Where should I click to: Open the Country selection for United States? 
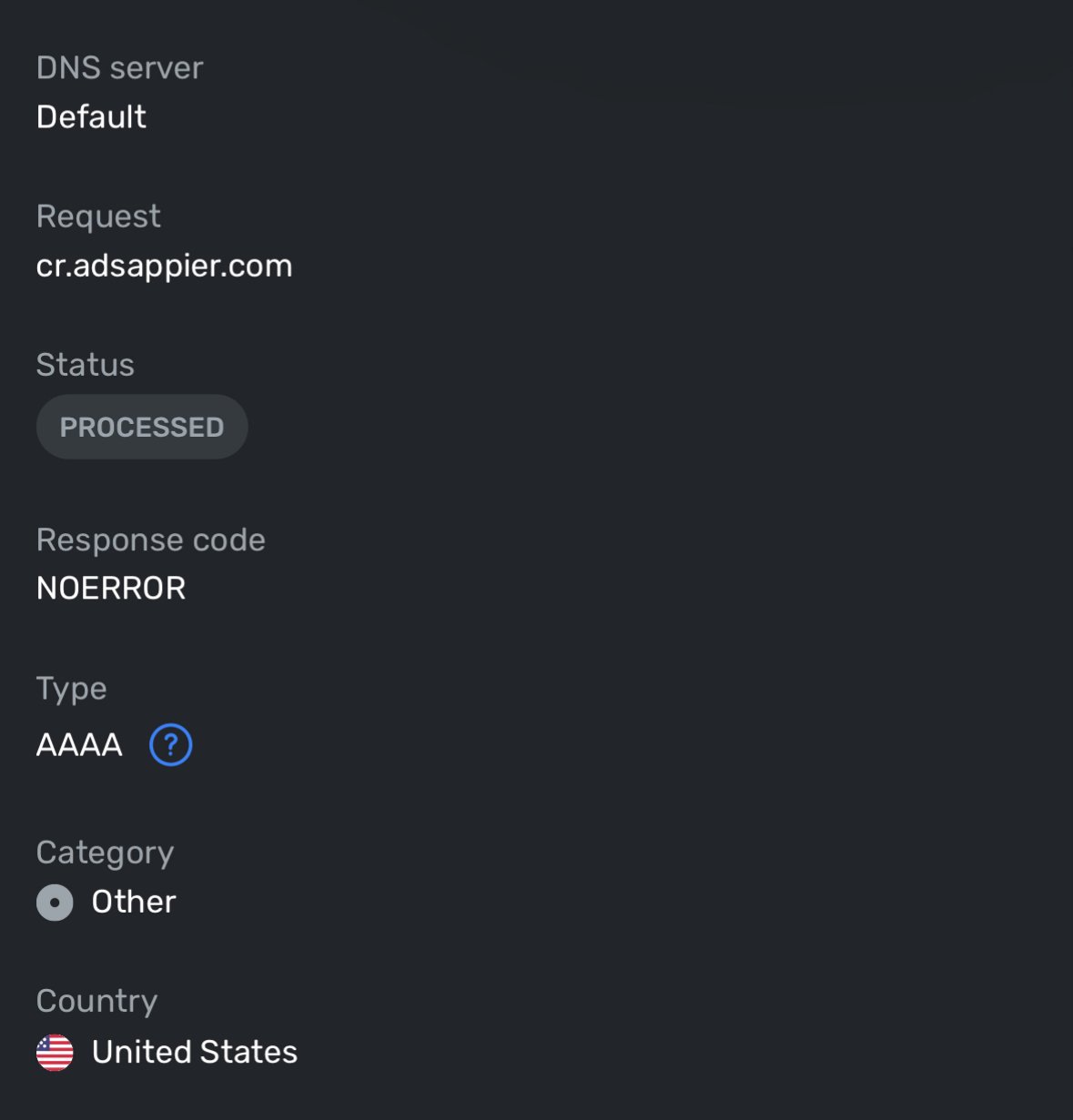[194, 1053]
